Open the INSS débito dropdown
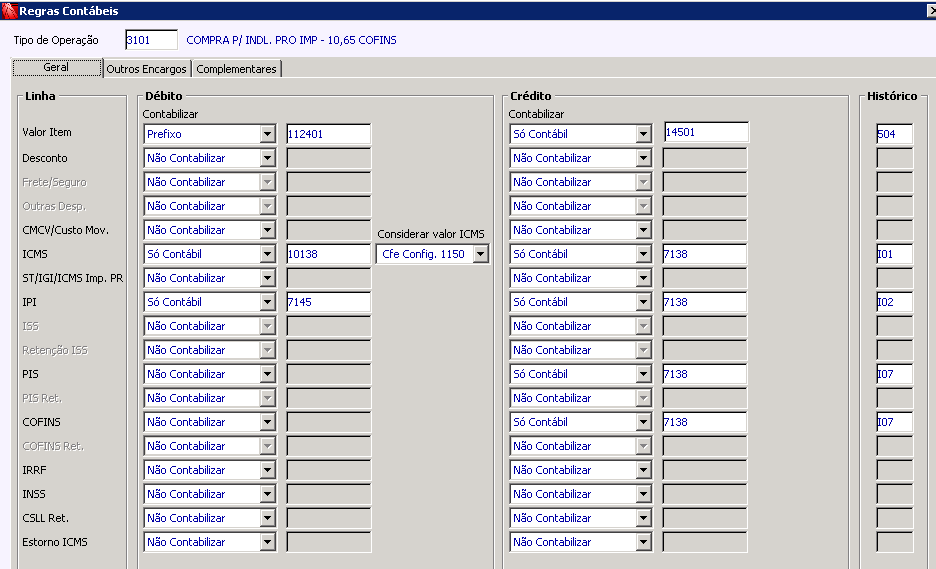 (209, 494)
